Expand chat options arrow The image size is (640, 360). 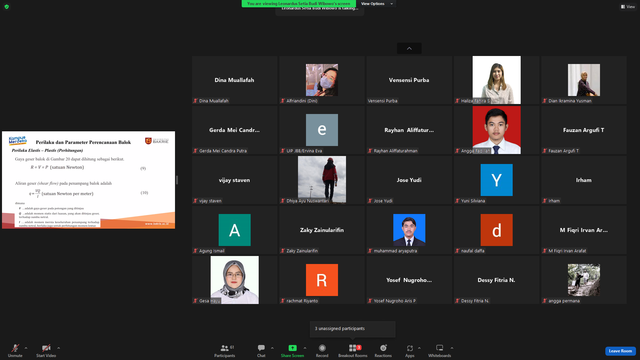coord(272,348)
